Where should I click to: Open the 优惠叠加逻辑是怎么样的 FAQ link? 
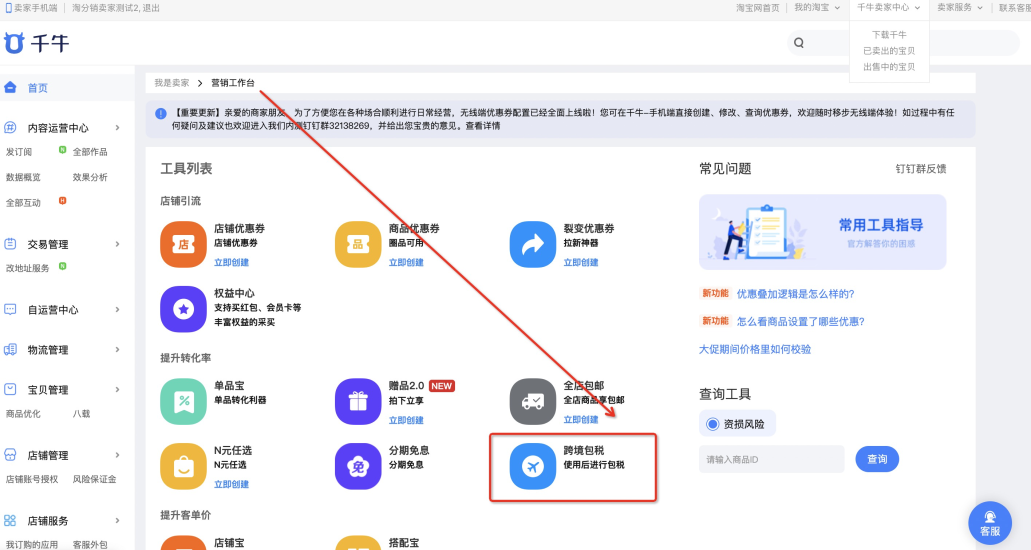[795, 293]
